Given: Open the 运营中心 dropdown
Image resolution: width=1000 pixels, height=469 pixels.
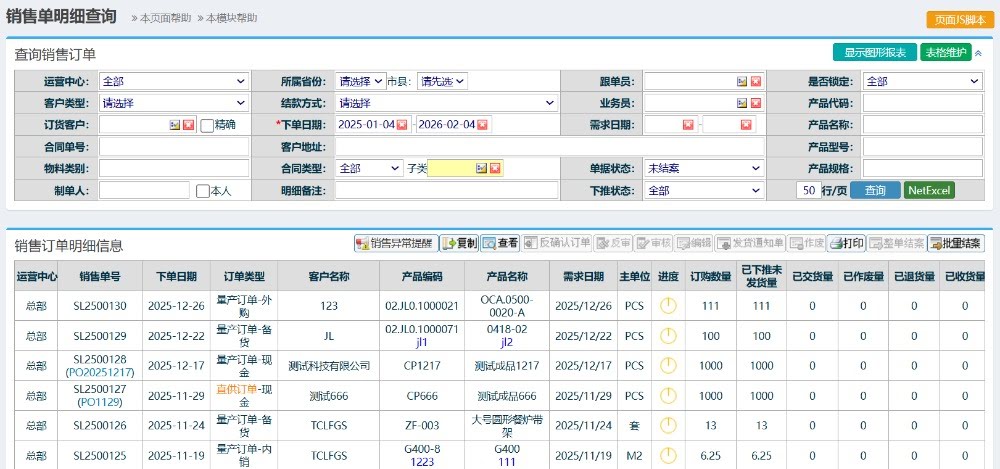Looking at the screenshot, I should (173, 81).
